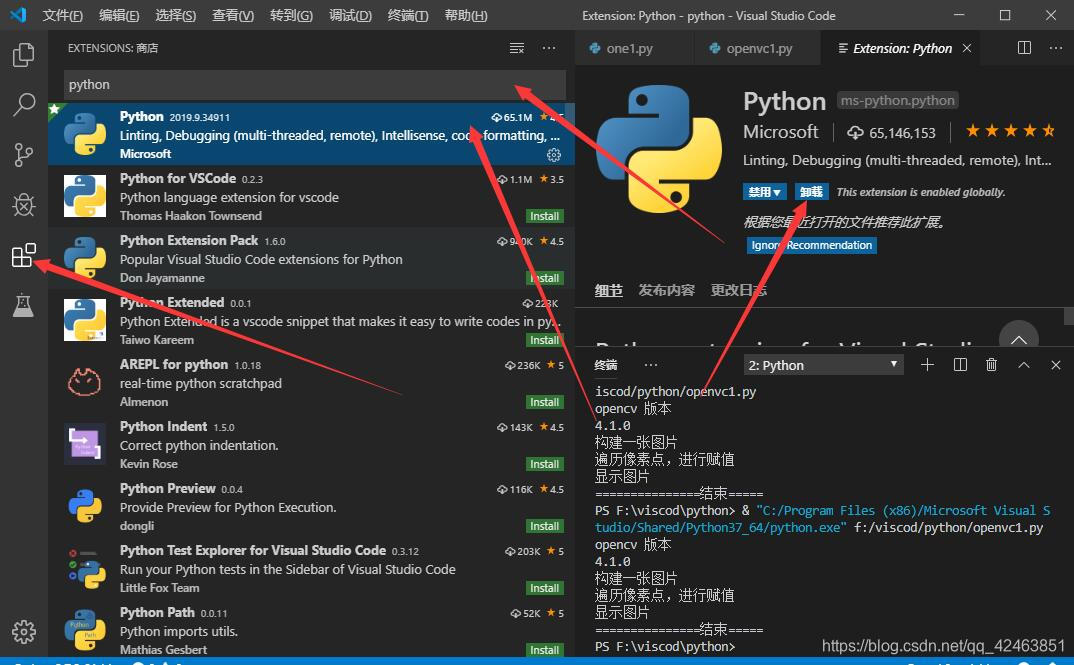Install Python for VSCode extension

coord(545,216)
